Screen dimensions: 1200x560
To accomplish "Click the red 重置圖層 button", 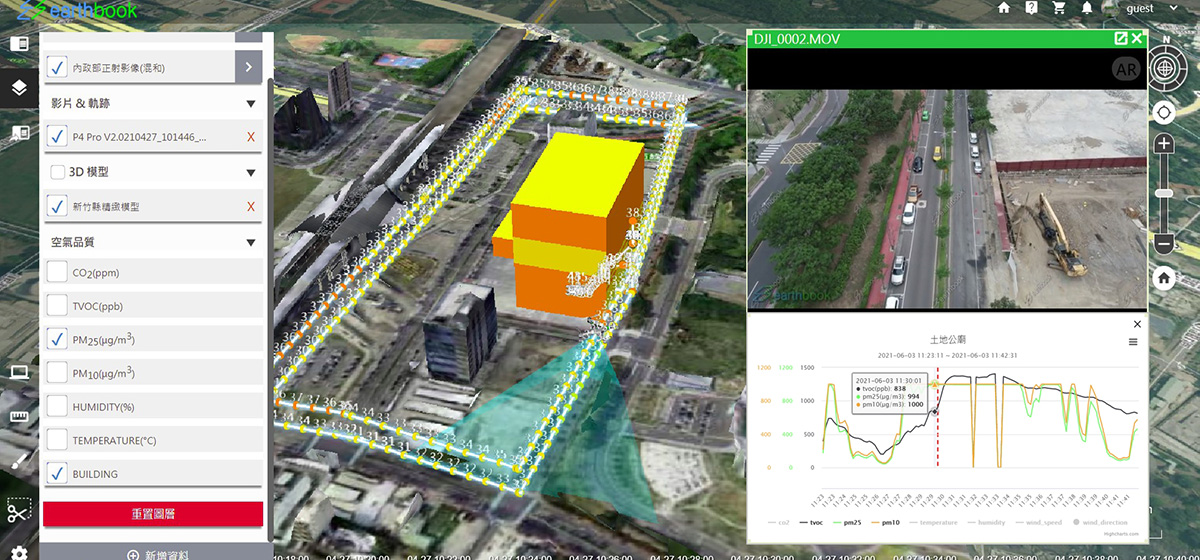I will (153, 514).
